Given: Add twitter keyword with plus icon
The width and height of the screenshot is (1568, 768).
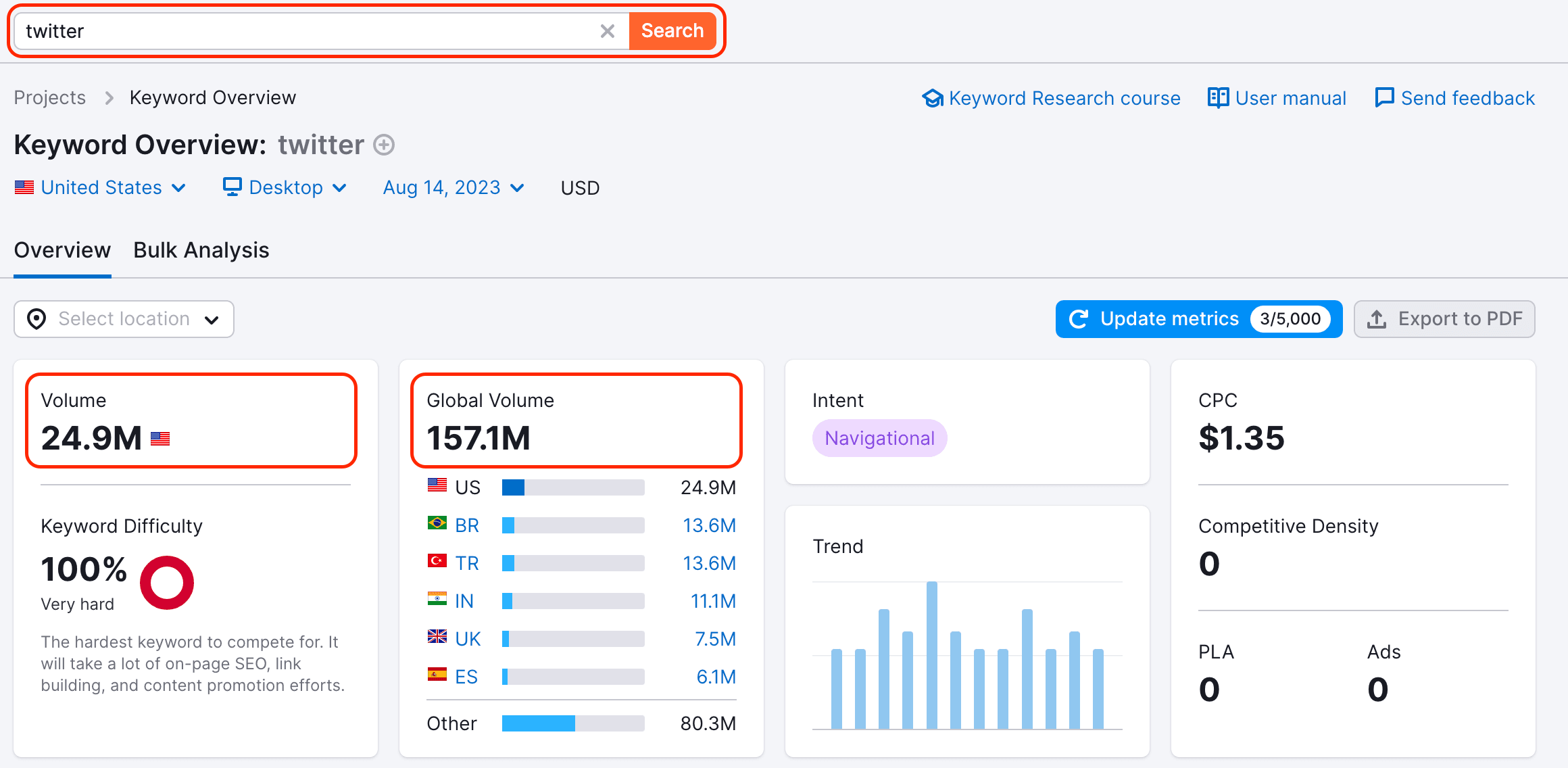Looking at the screenshot, I should tap(384, 145).
